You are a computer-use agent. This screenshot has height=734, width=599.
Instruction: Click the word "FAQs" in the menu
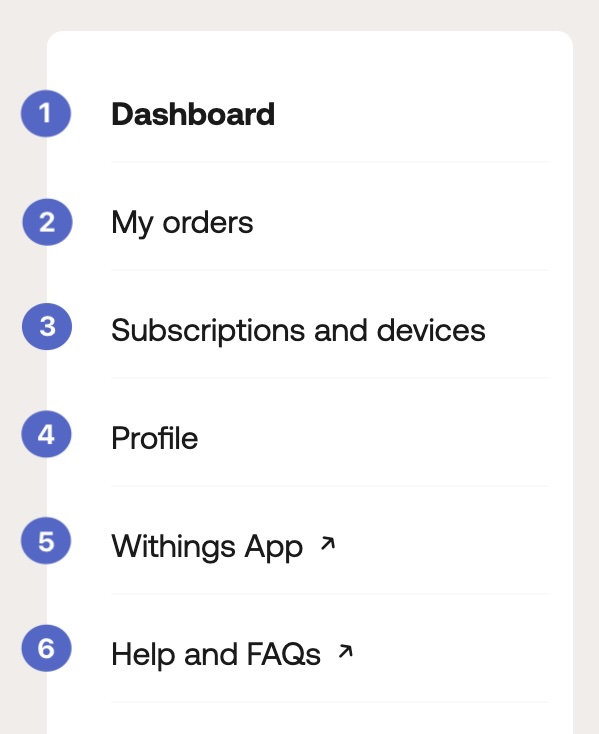[x=284, y=654]
